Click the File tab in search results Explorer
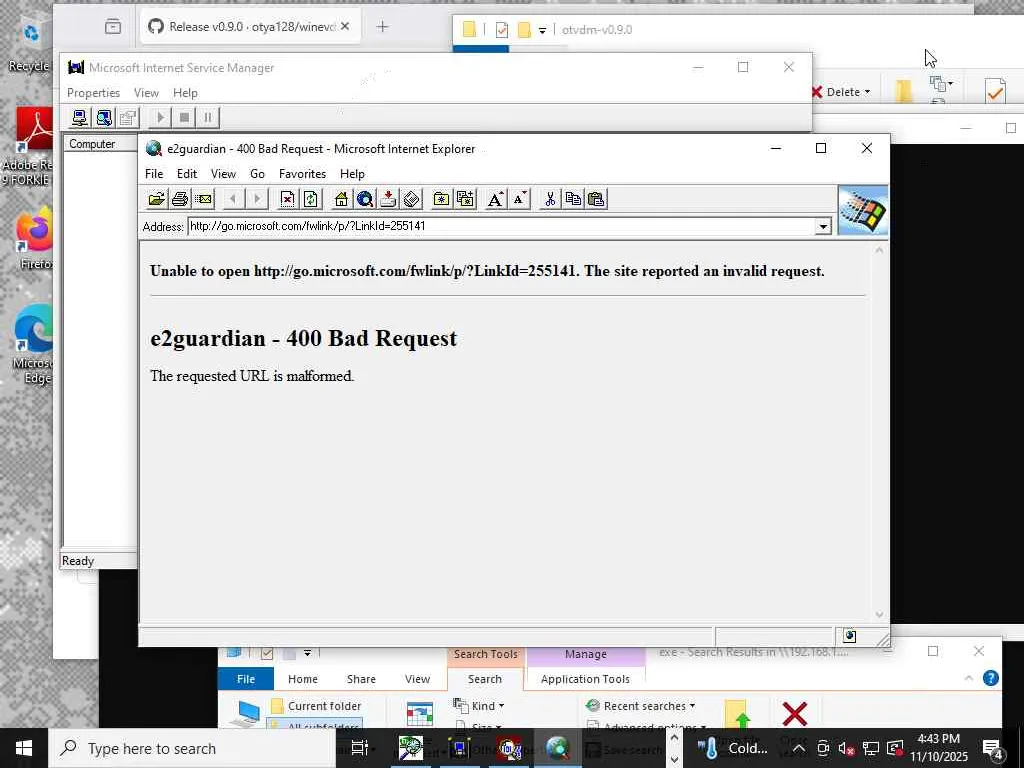 click(246, 679)
